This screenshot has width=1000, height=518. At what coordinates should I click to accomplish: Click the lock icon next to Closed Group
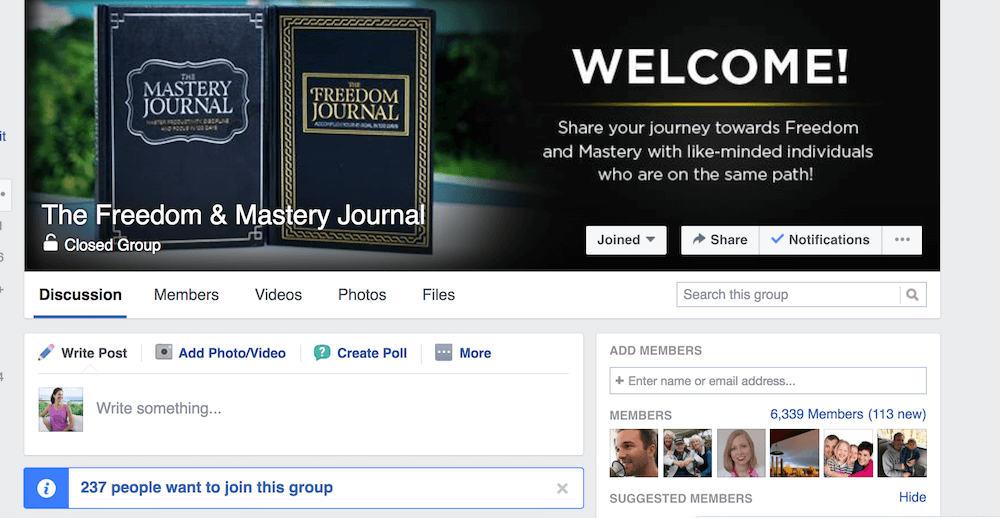[x=50, y=243]
